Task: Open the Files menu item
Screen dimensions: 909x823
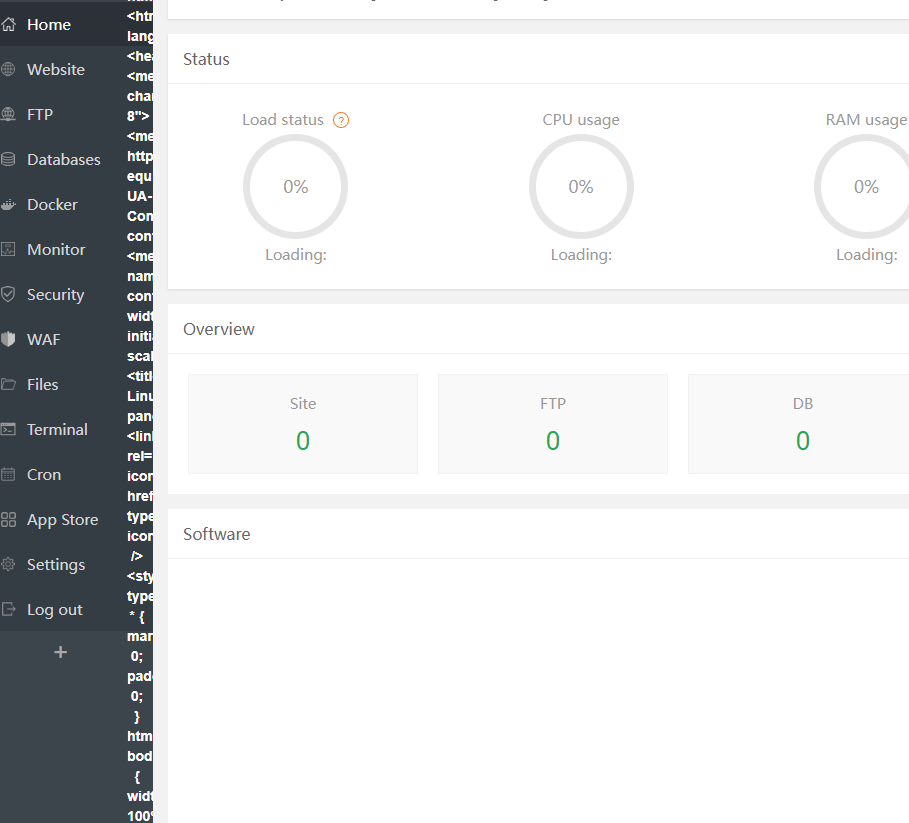Action: (x=43, y=384)
